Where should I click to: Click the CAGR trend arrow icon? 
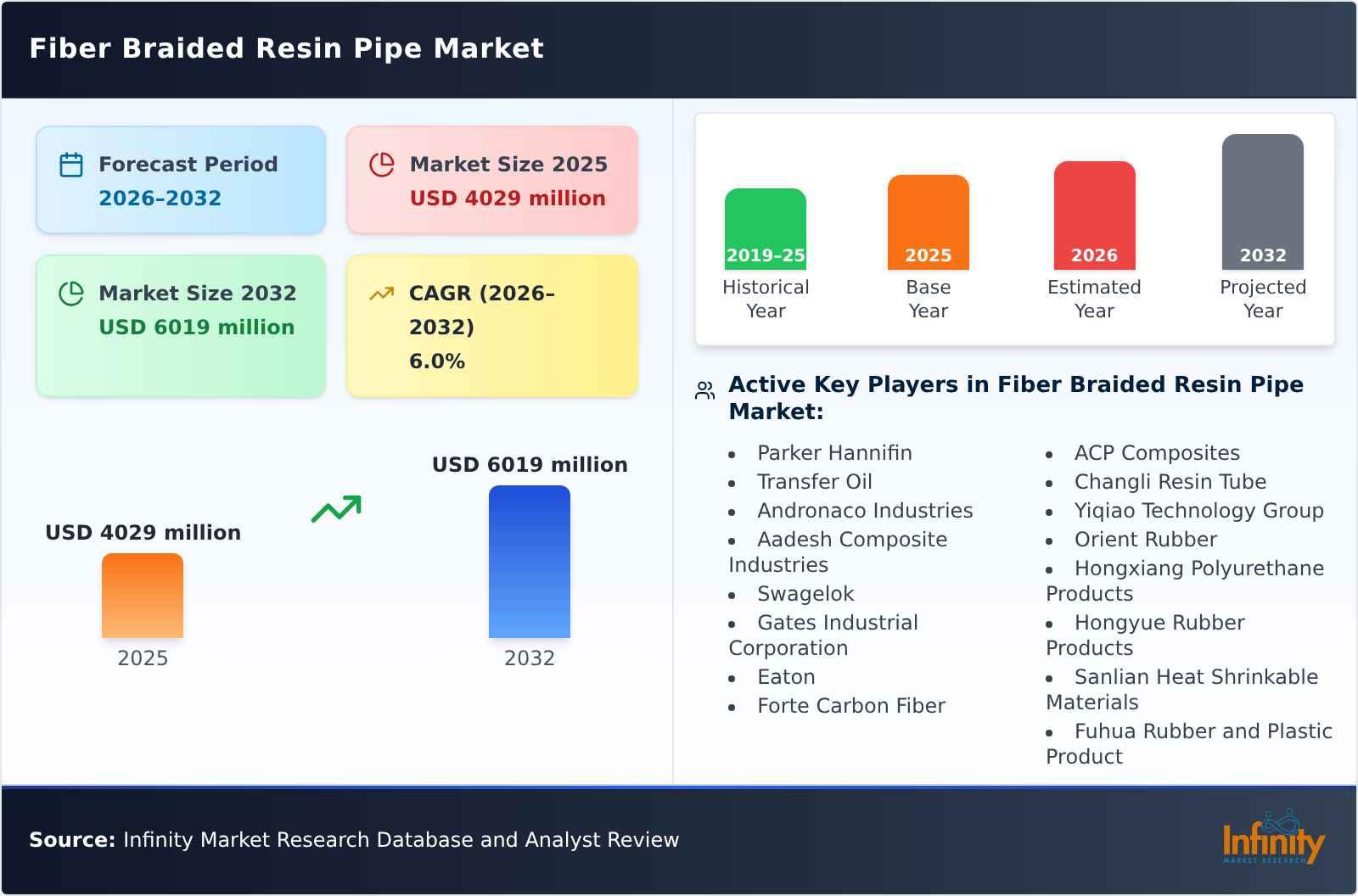[381, 292]
